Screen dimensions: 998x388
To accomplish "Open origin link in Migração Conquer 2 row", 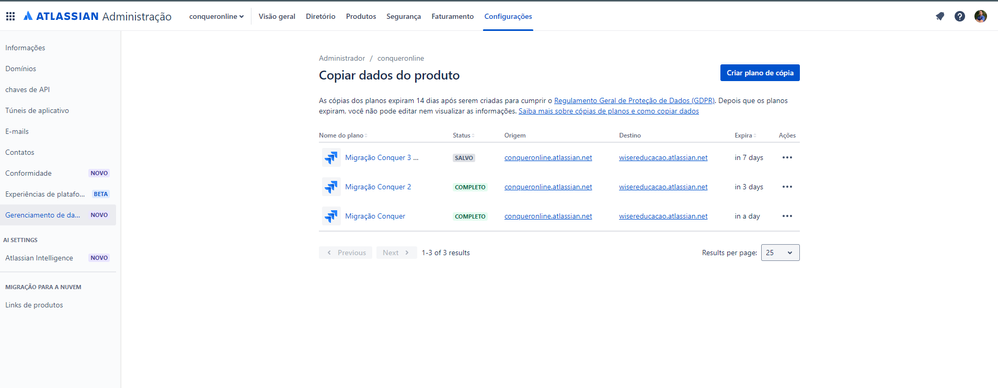I will 548,187.
